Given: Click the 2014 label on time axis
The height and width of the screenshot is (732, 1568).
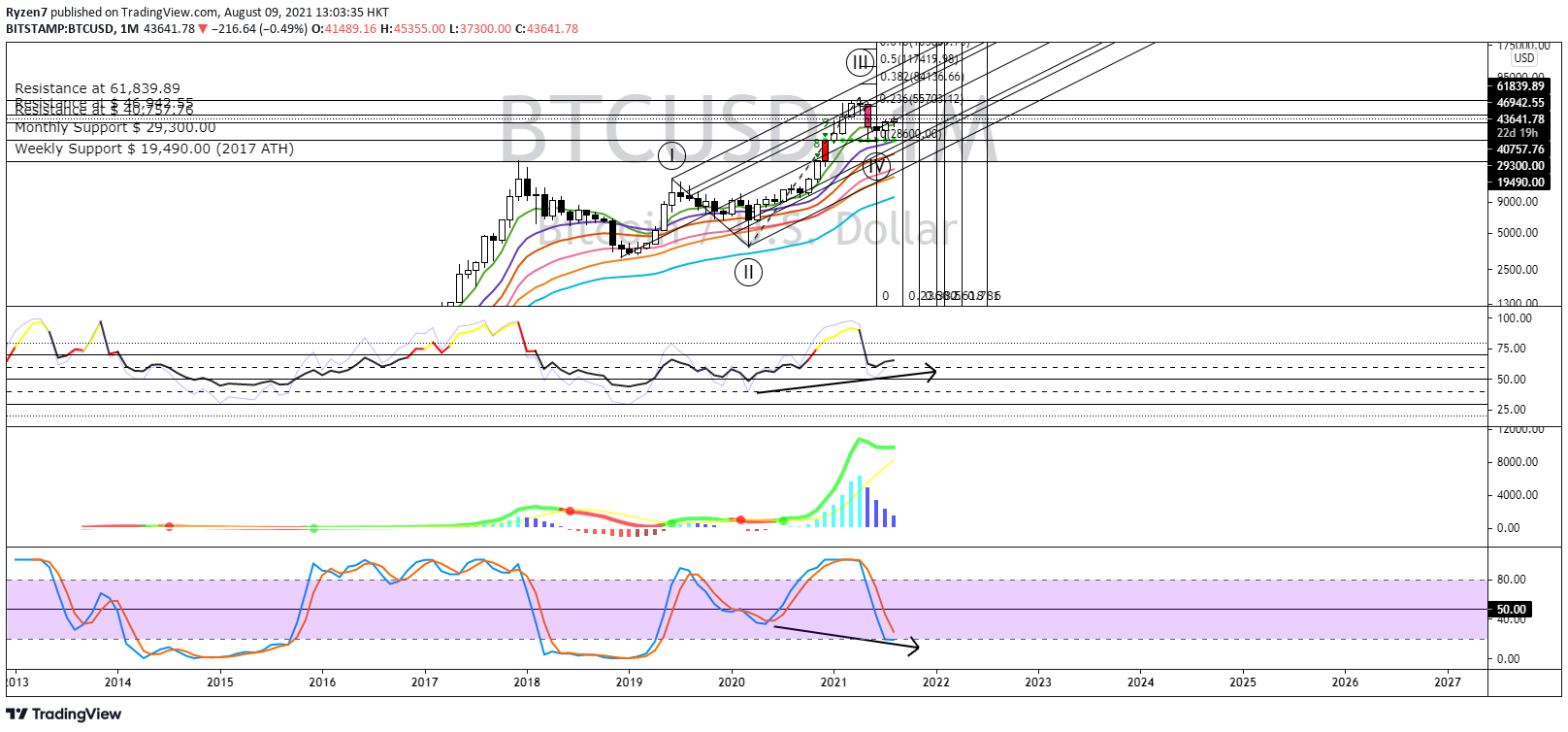Looking at the screenshot, I should (117, 682).
